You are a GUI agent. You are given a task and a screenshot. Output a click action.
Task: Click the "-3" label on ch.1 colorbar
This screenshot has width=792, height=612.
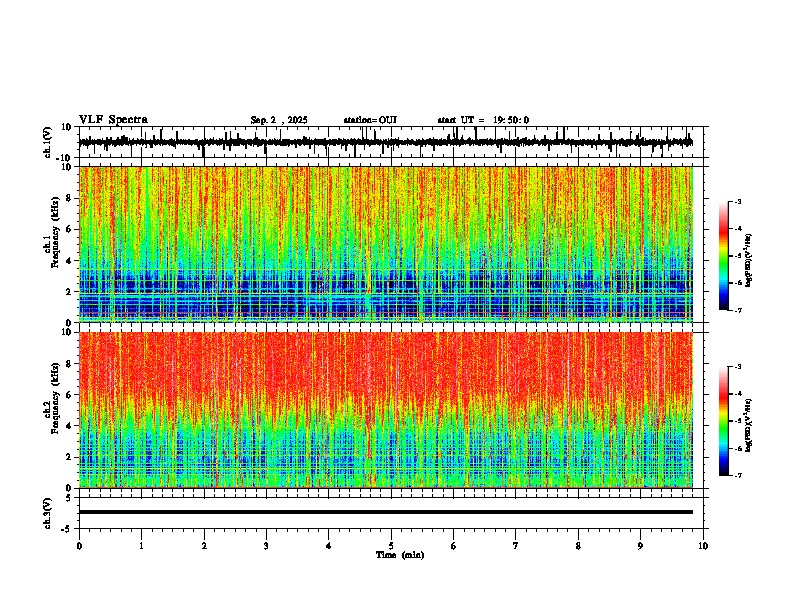[738, 201]
